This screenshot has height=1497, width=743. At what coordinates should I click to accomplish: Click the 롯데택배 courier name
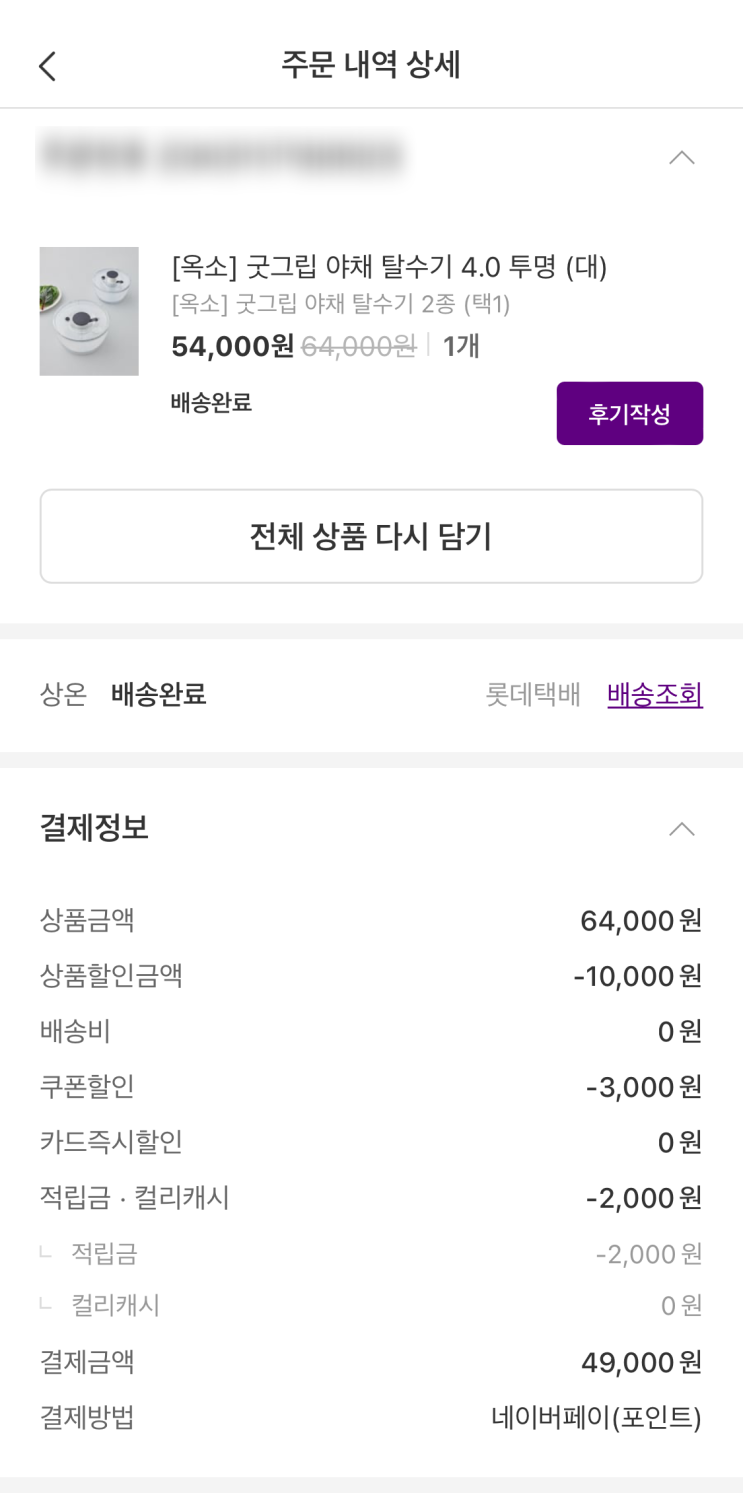(532, 694)
